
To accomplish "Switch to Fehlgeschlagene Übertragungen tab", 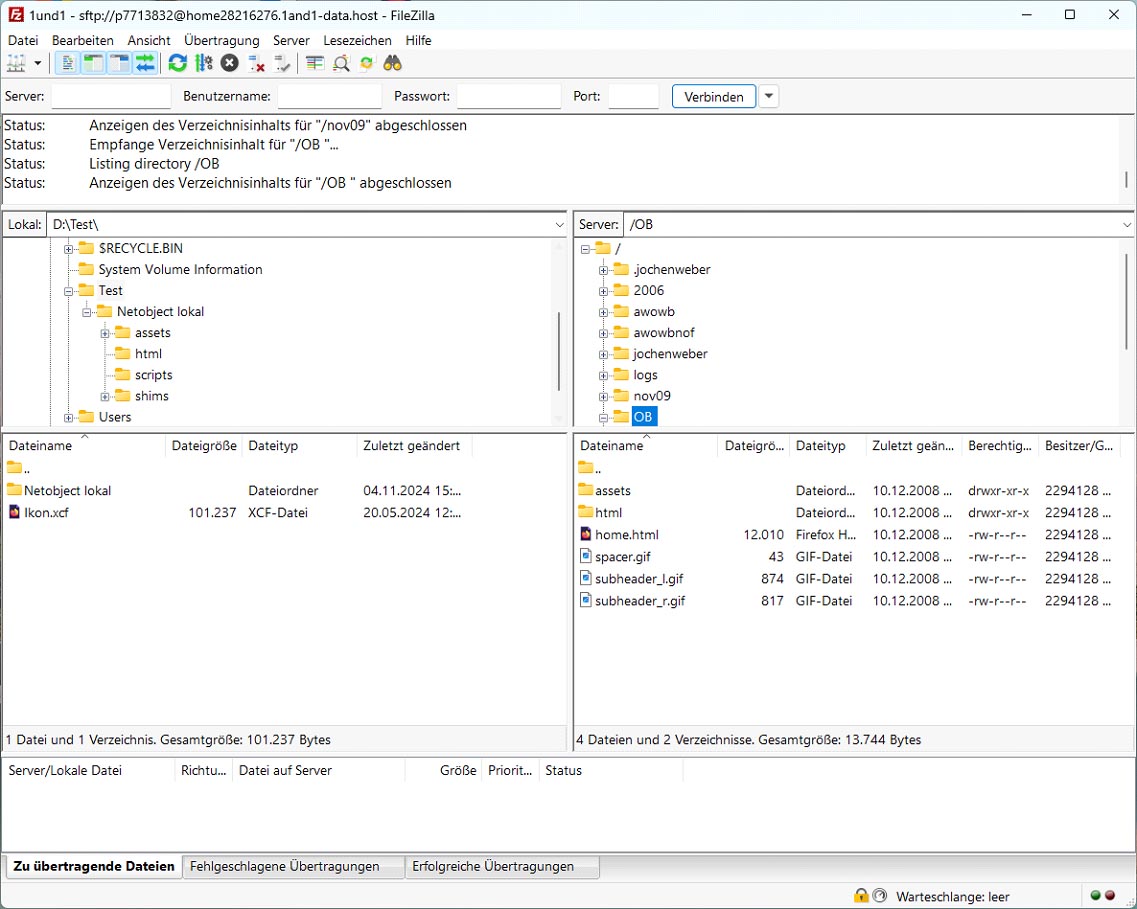I will click(284, 866).
